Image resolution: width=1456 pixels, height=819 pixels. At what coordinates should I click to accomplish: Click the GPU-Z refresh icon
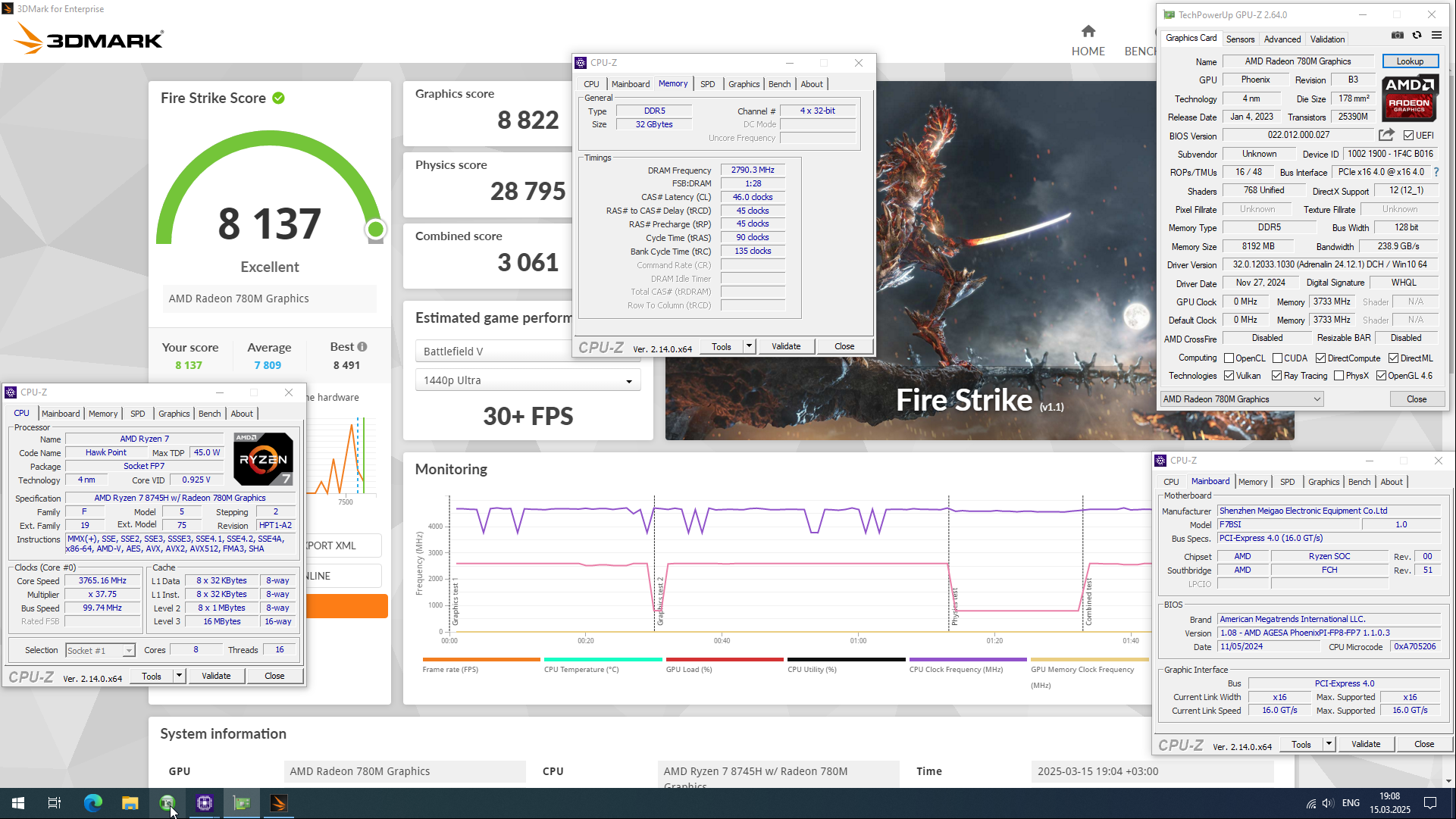[1417, 35]
